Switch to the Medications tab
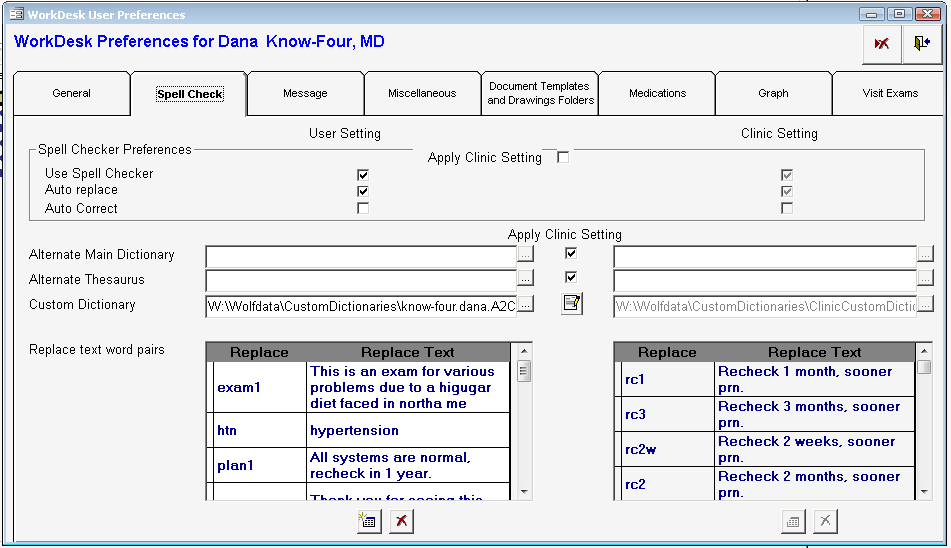The height and width of the screenshot is (548, 951). pos(657,93)
